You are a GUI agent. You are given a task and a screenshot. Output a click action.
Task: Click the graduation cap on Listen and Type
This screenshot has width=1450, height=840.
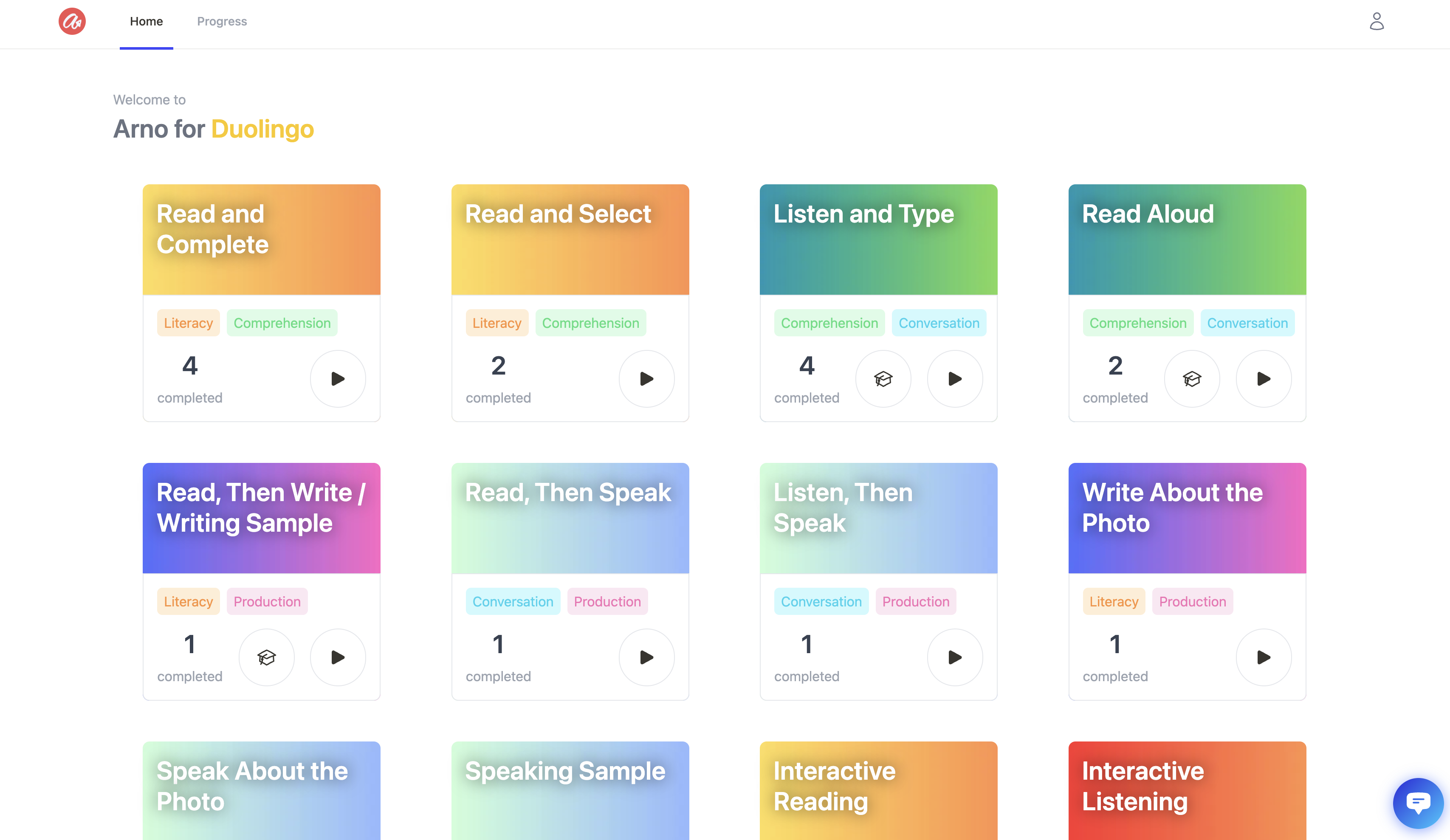point(883,378)
